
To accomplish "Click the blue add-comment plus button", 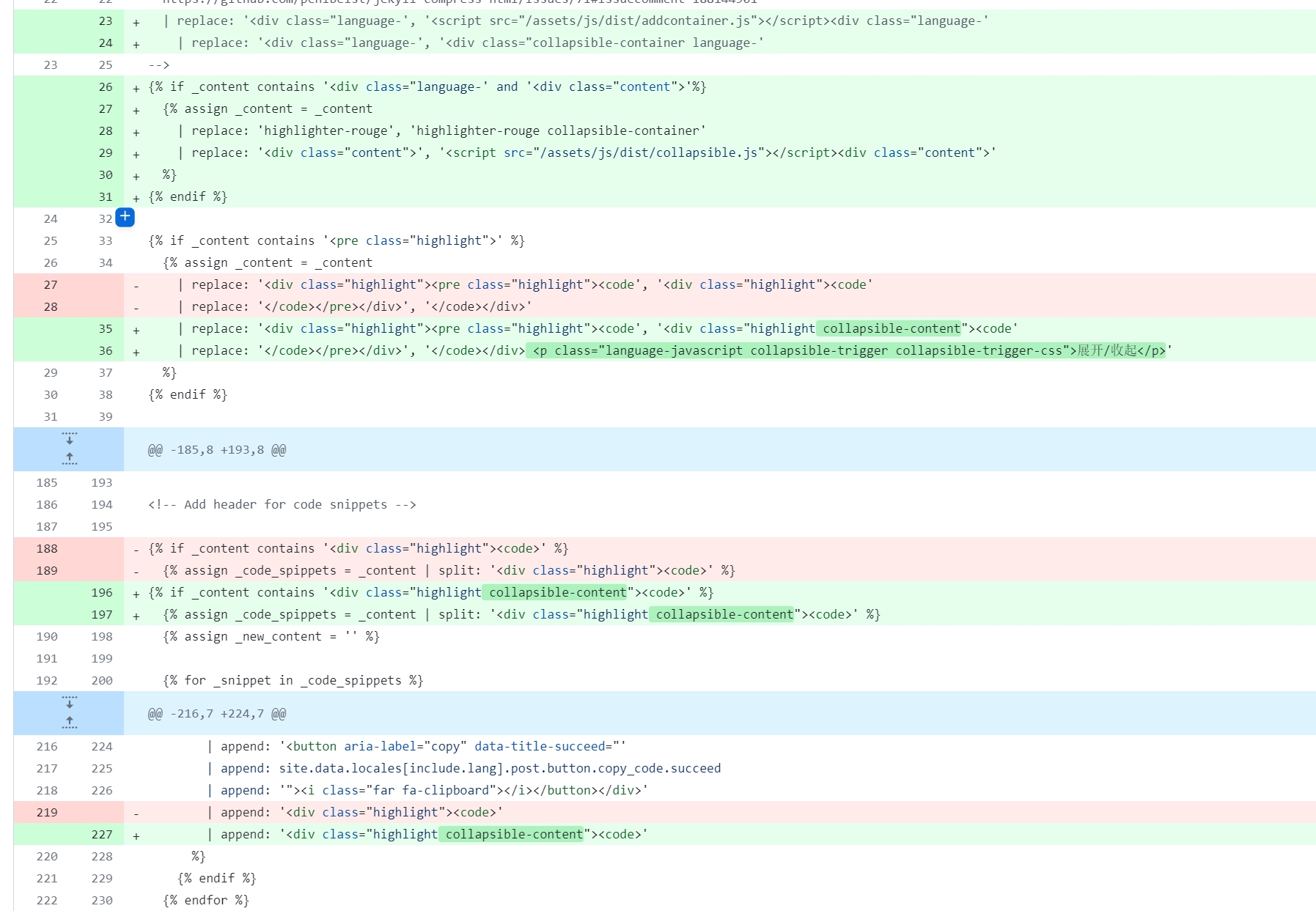I will tap(125, 217).
